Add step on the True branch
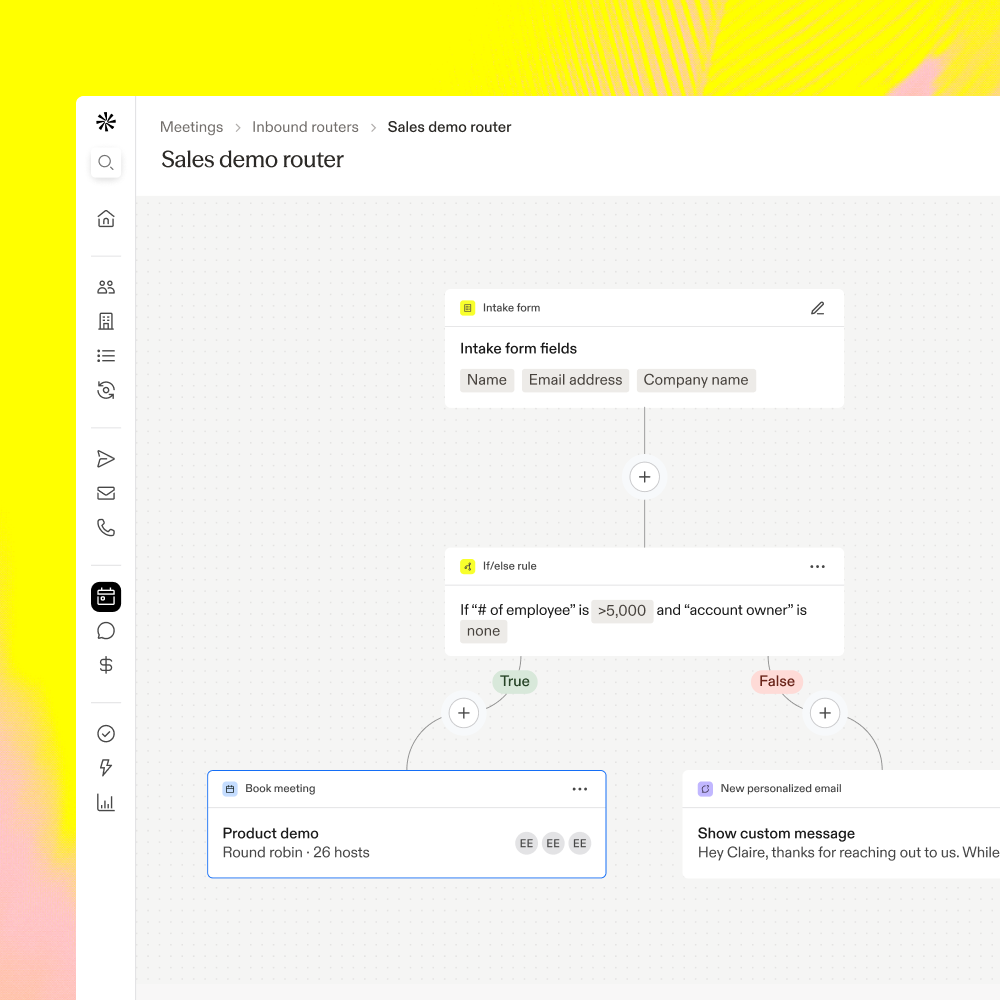 click(x=464, y=713)
